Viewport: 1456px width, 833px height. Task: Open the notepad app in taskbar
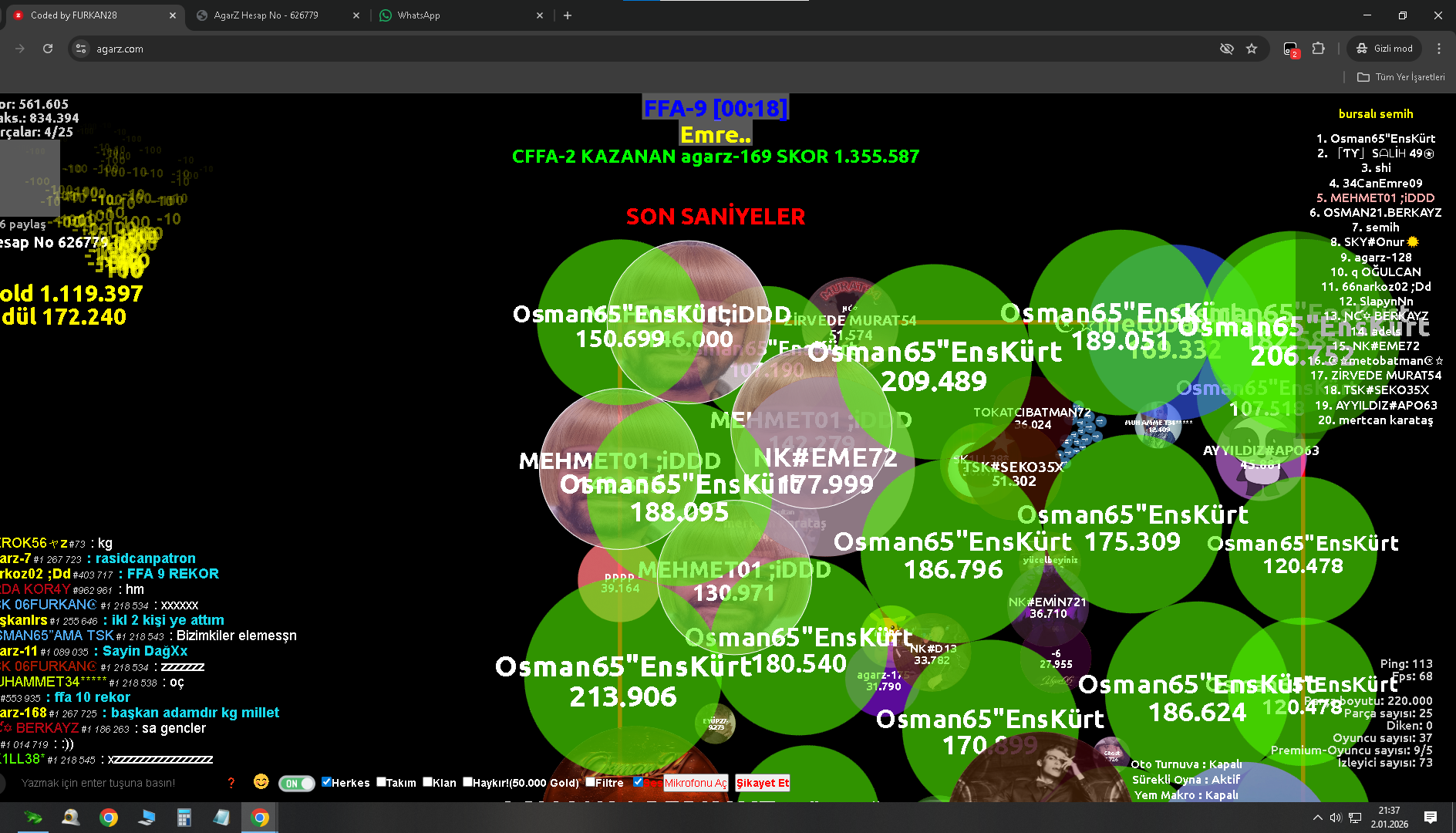coord(221,818)
